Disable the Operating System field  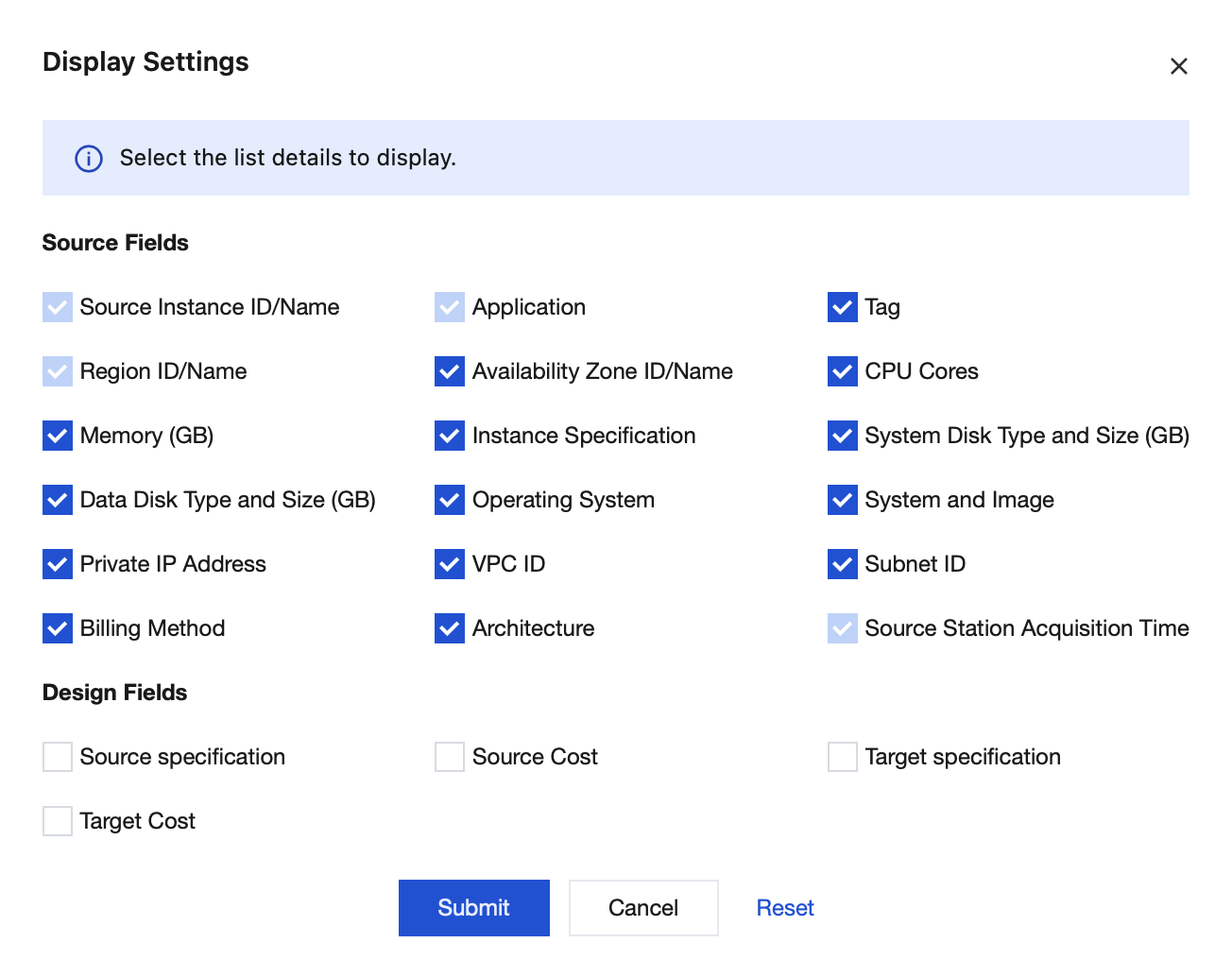[450, 500]
